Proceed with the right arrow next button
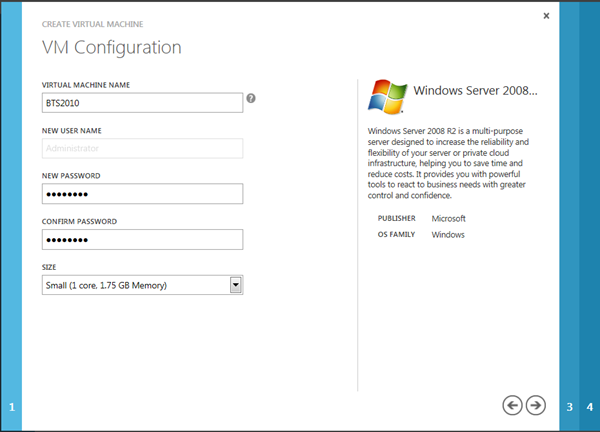The image size is (600, 432). click(536, 404)
